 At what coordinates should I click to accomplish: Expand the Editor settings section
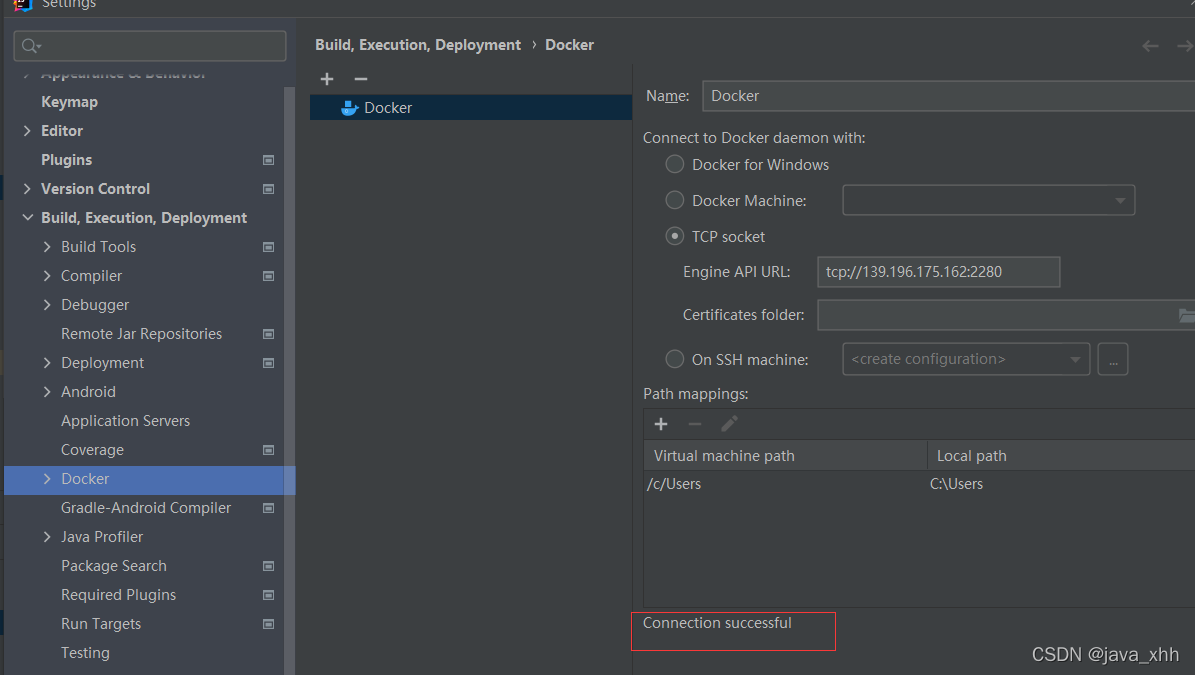[27, 131]
